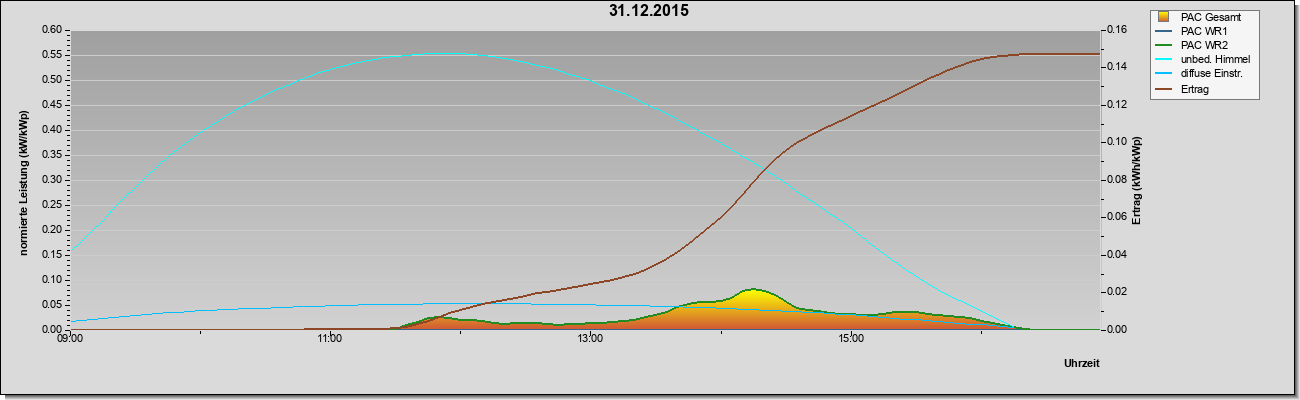
Task: Click the Ertrag brown legend line
Action: [1164, 90]
